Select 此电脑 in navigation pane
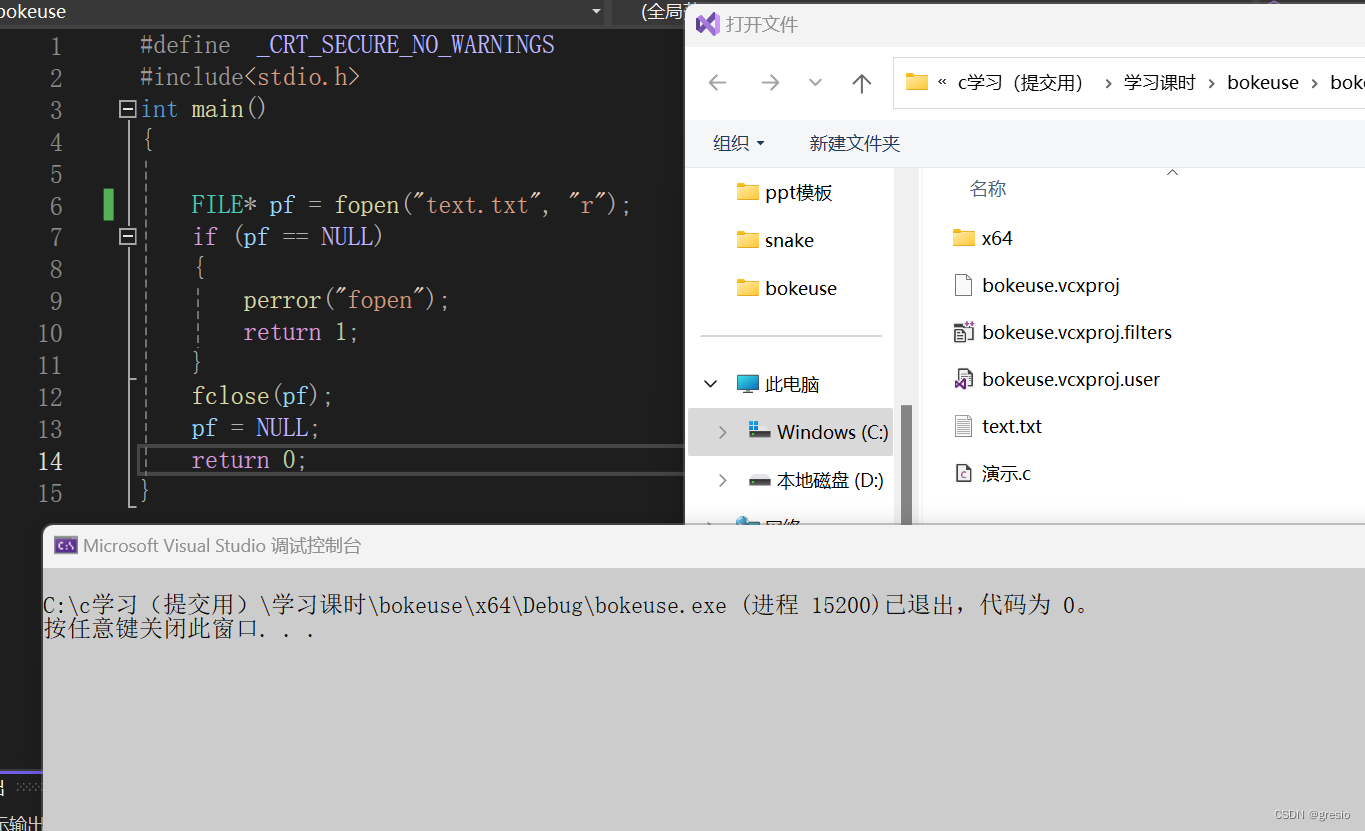 pos(792,384)
